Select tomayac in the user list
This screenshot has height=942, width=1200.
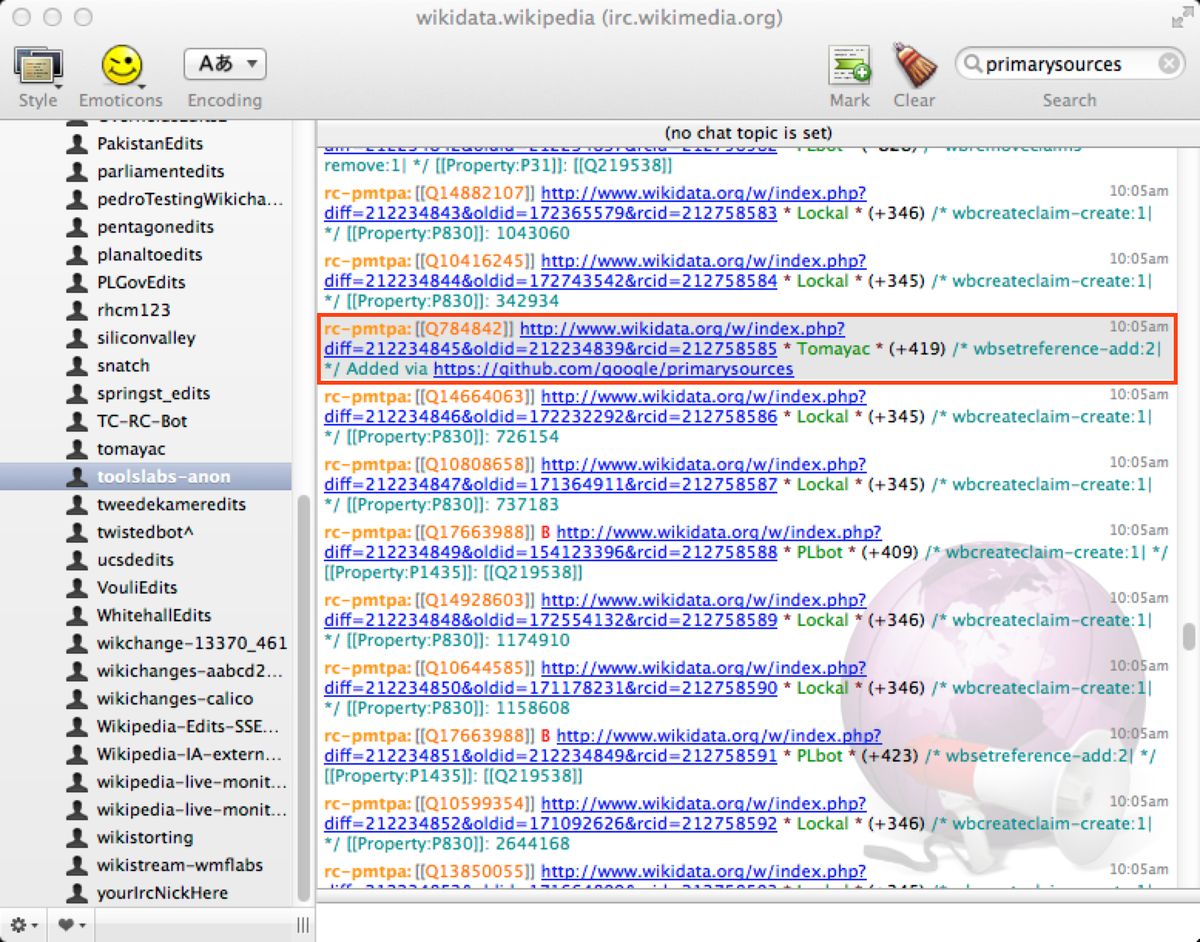pos(131,449)
